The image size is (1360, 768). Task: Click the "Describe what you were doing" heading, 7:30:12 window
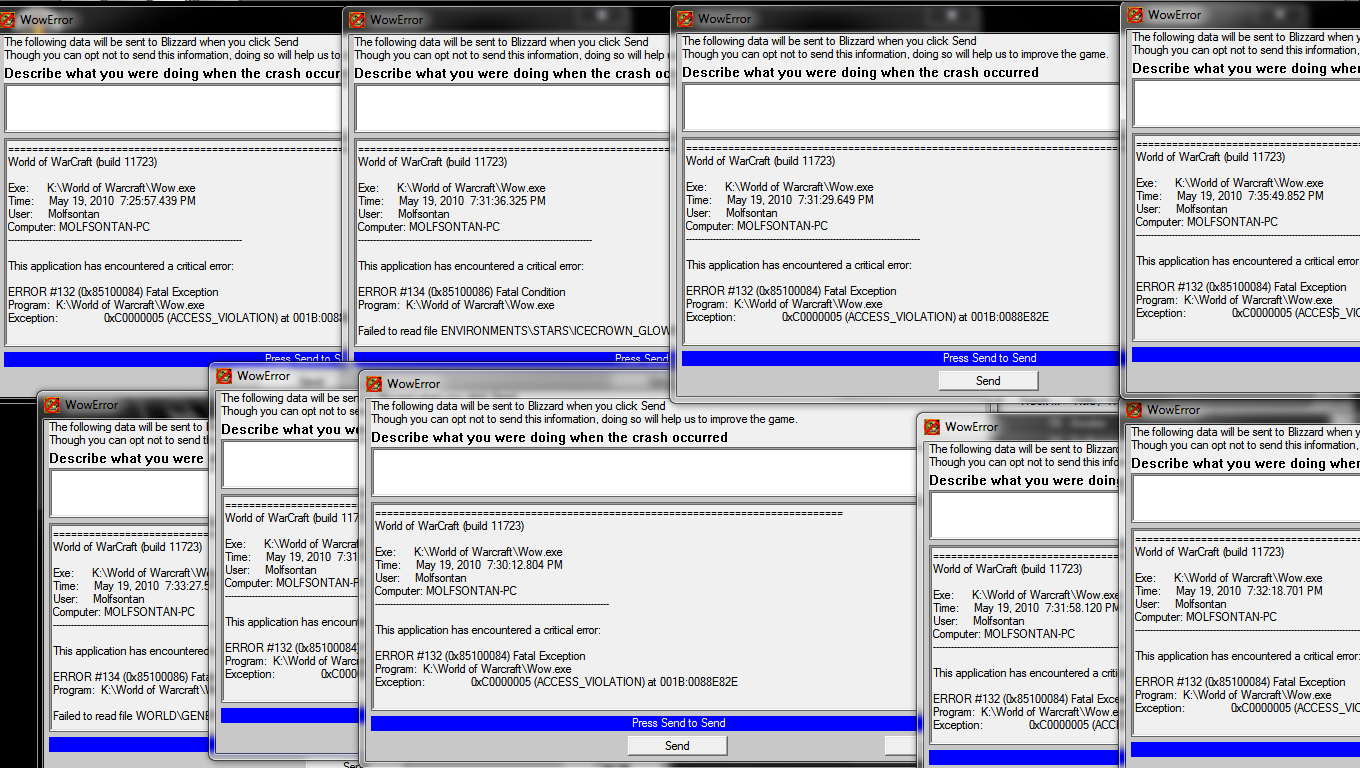pyautogui.click(x=550, y=438)
